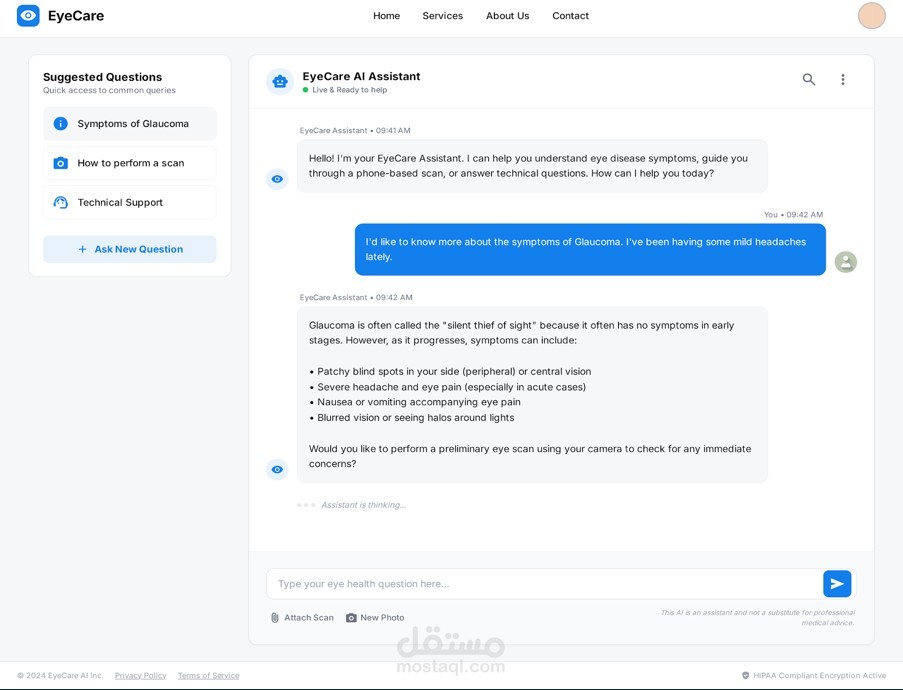
Task: Click the medical advice disclaimer text
Action: [758, 617]
